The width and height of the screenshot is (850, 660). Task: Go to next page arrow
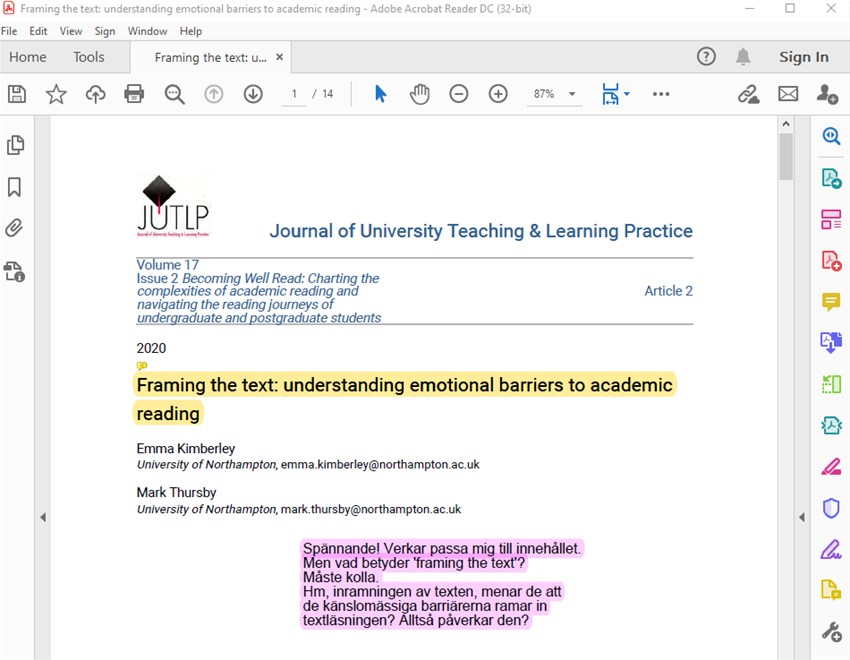click(x=253, y=94)
